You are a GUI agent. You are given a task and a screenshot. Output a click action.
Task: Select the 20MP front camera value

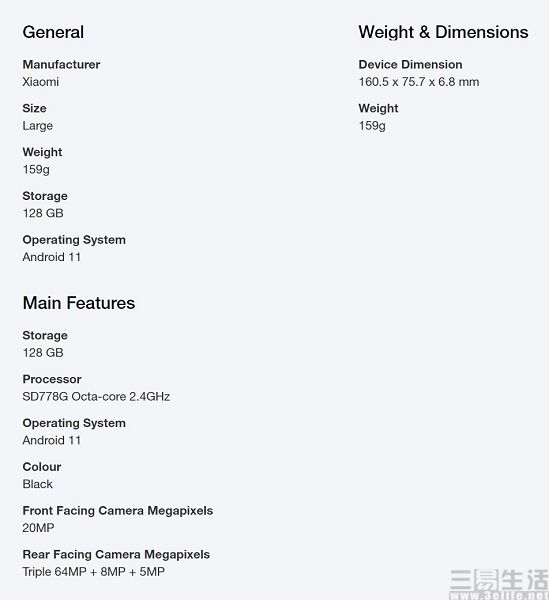tap(38, 528)
